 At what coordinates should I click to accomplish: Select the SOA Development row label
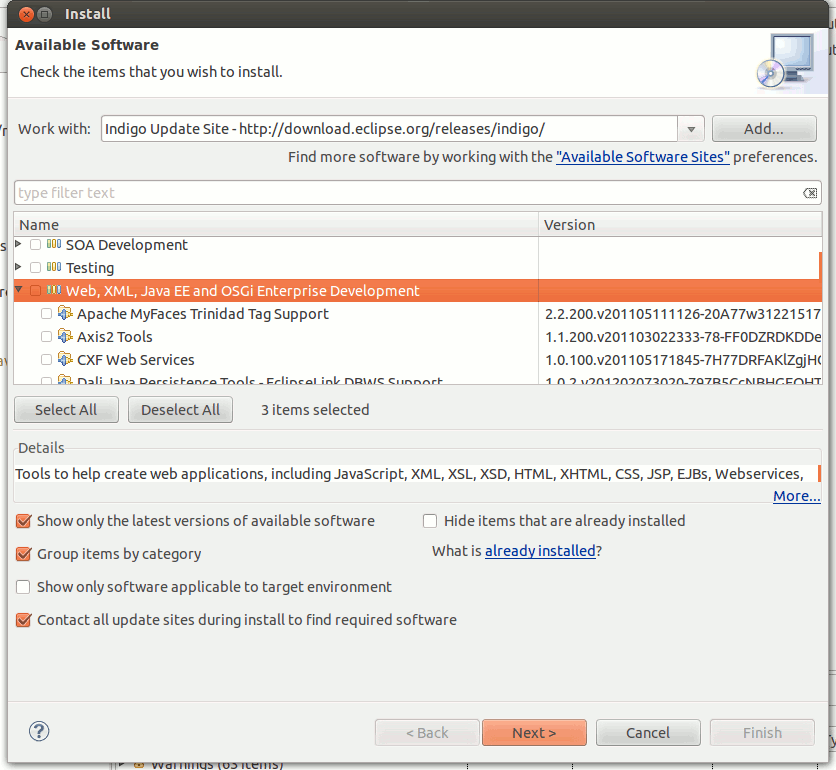click(127, 245)
